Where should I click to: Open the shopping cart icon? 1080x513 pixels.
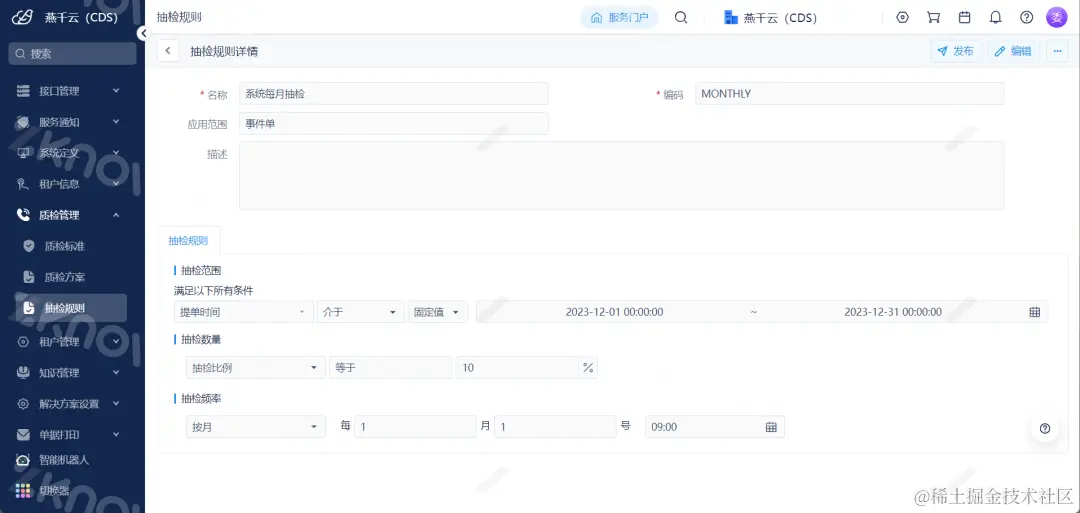933,17
